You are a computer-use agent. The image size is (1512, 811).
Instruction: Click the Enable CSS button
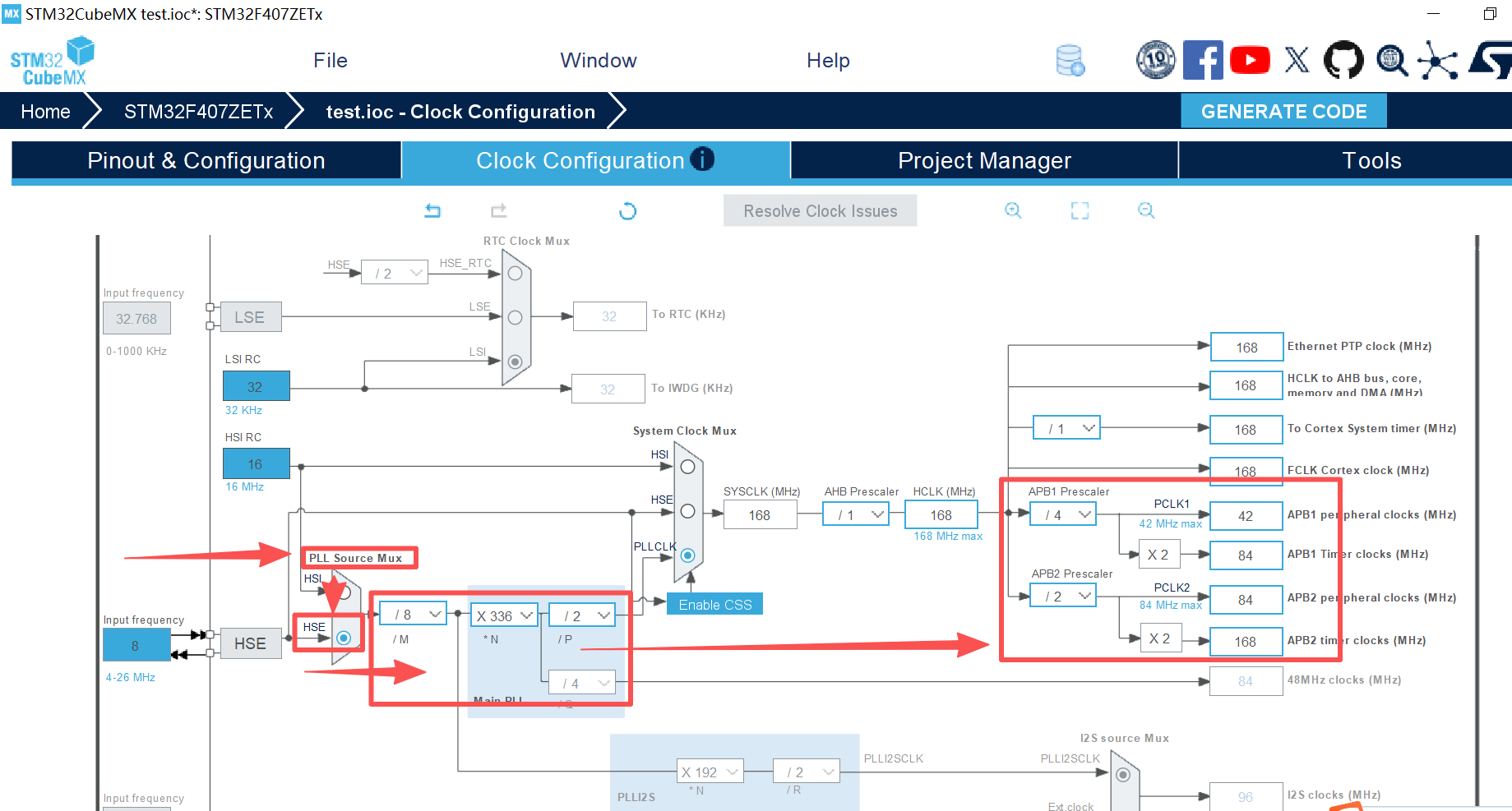point(715,604)
